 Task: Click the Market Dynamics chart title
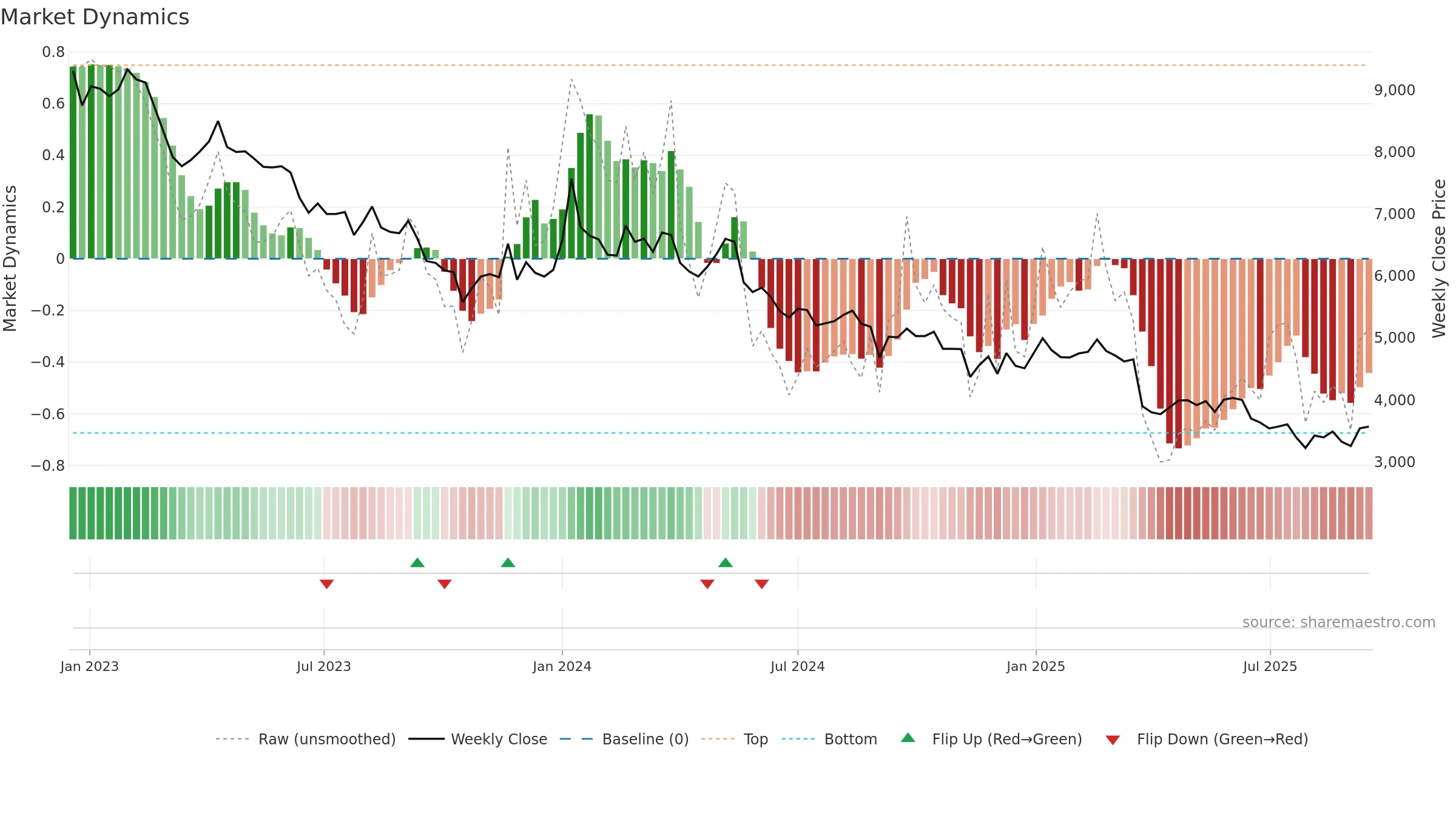95,17
